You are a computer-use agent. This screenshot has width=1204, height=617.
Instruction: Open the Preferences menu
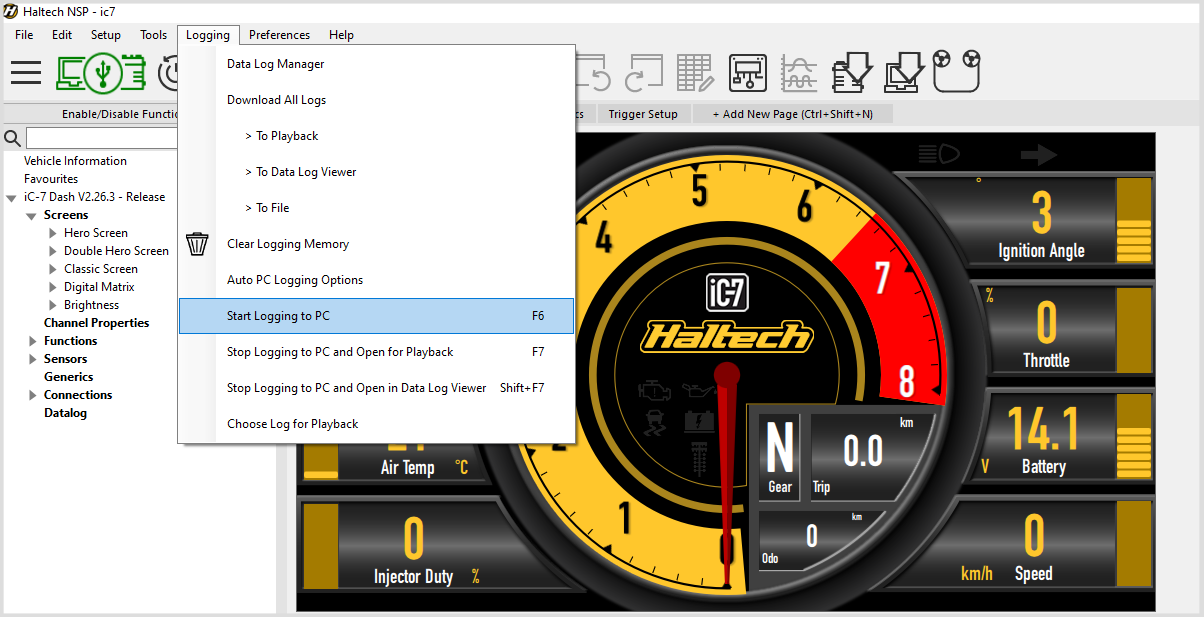pos(280,35)
